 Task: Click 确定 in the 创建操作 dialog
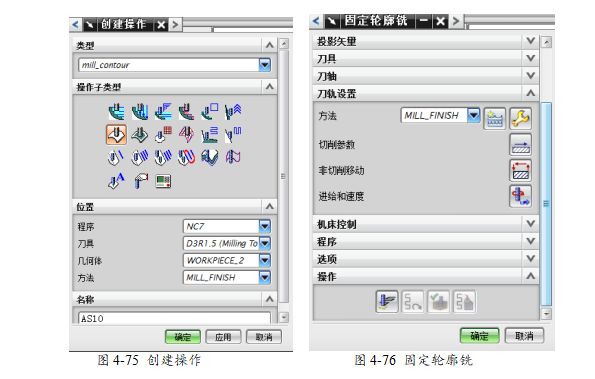coord(183,337)
